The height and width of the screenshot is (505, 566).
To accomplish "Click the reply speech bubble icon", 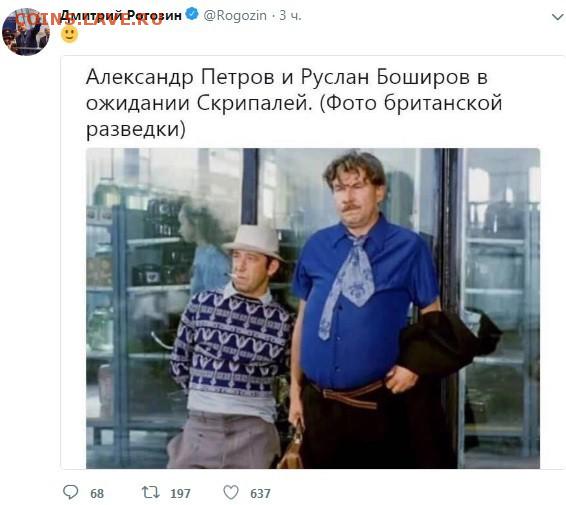I will (71, 492).
